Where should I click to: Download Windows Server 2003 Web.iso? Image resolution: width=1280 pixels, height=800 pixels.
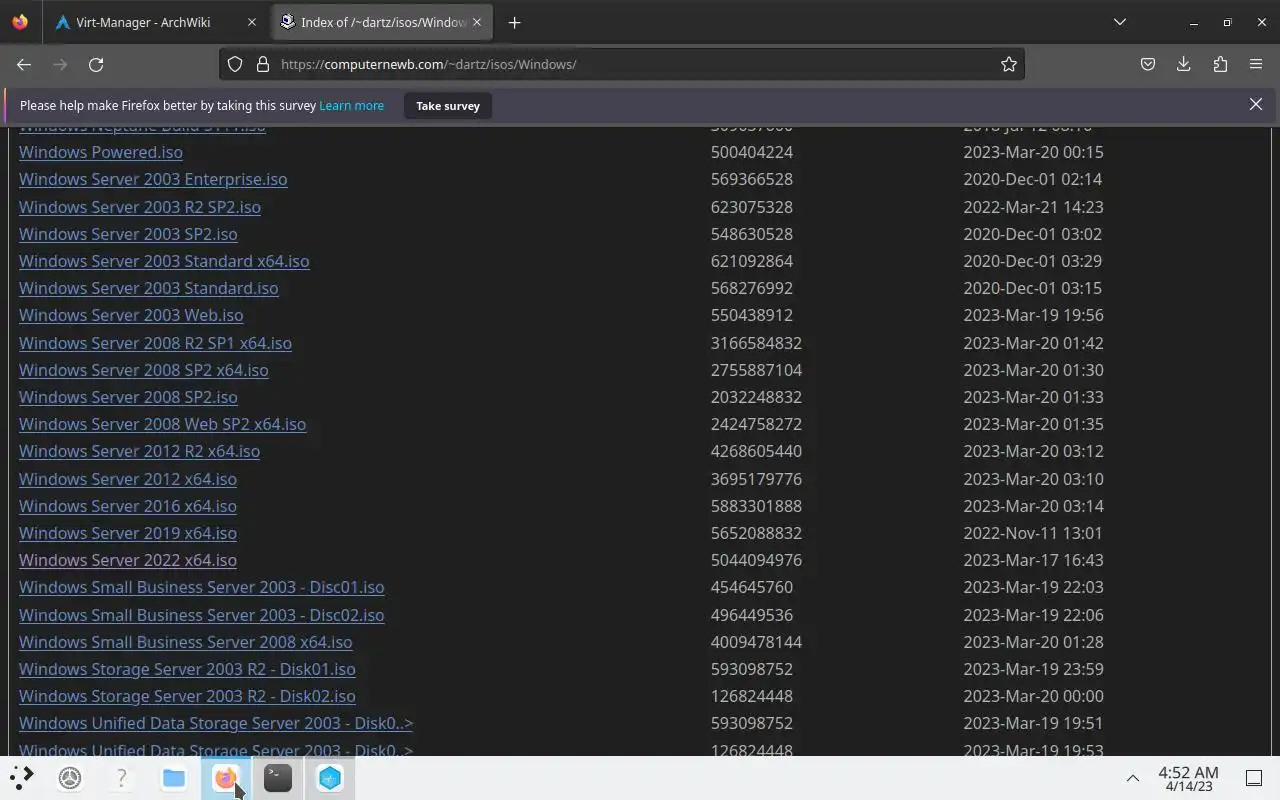pyautogui.click(x=131, y=315)
